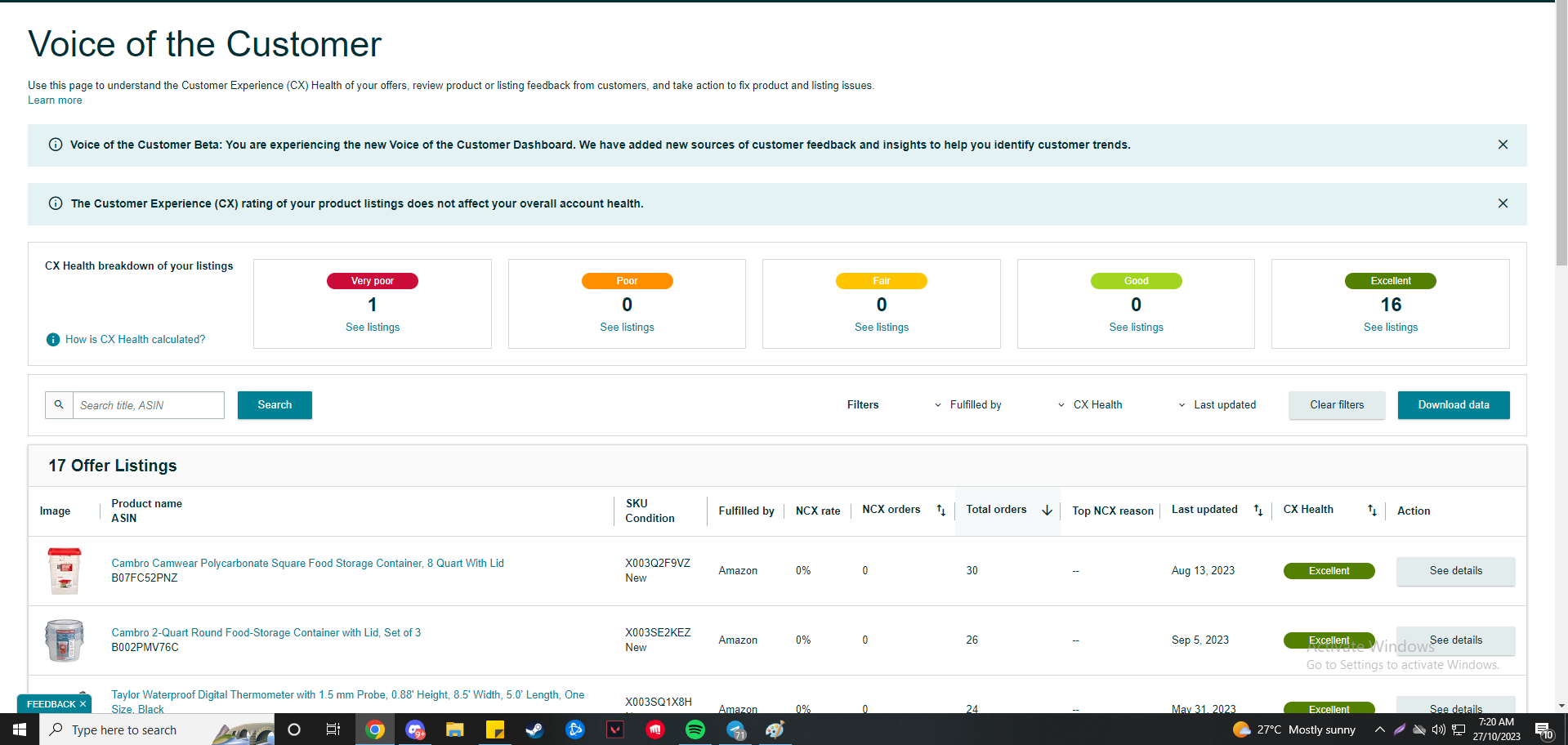Sort by Total orders descending arrow
The width and height of the screenshot is (1568, 745).
(1047, 511)
